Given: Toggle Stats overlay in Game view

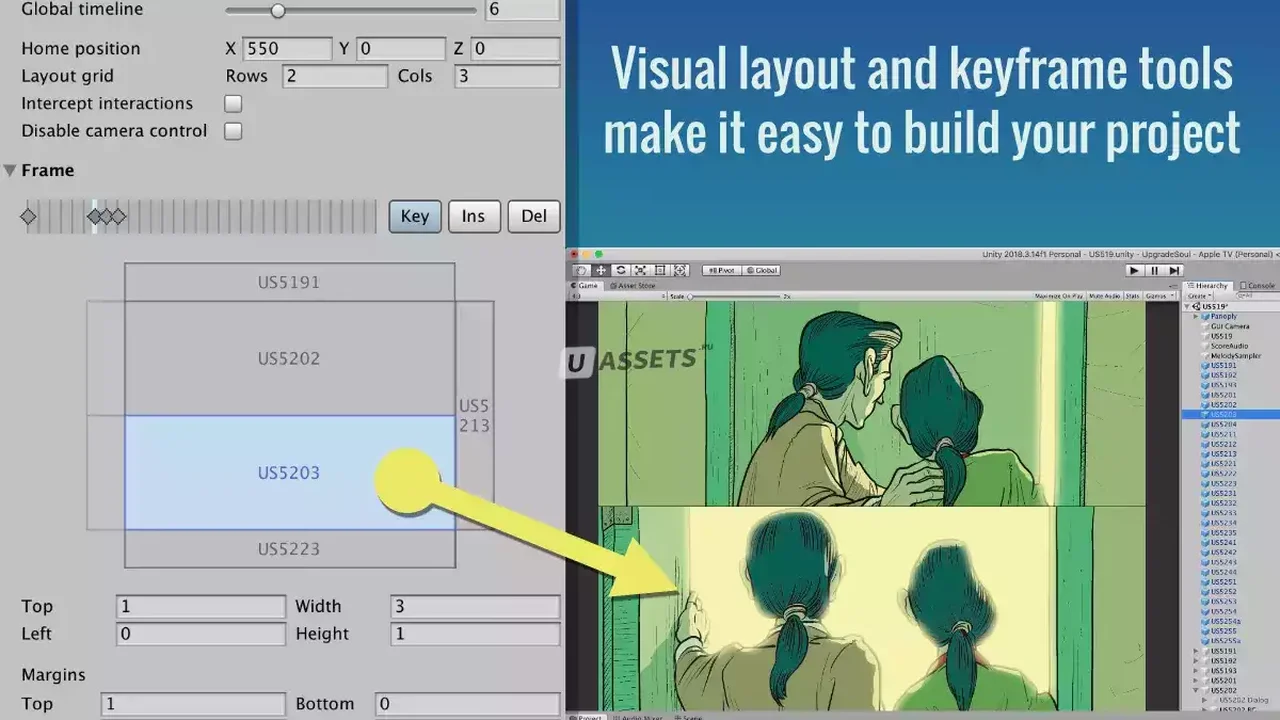Looking at the screenshot, I should point(1133,296).
